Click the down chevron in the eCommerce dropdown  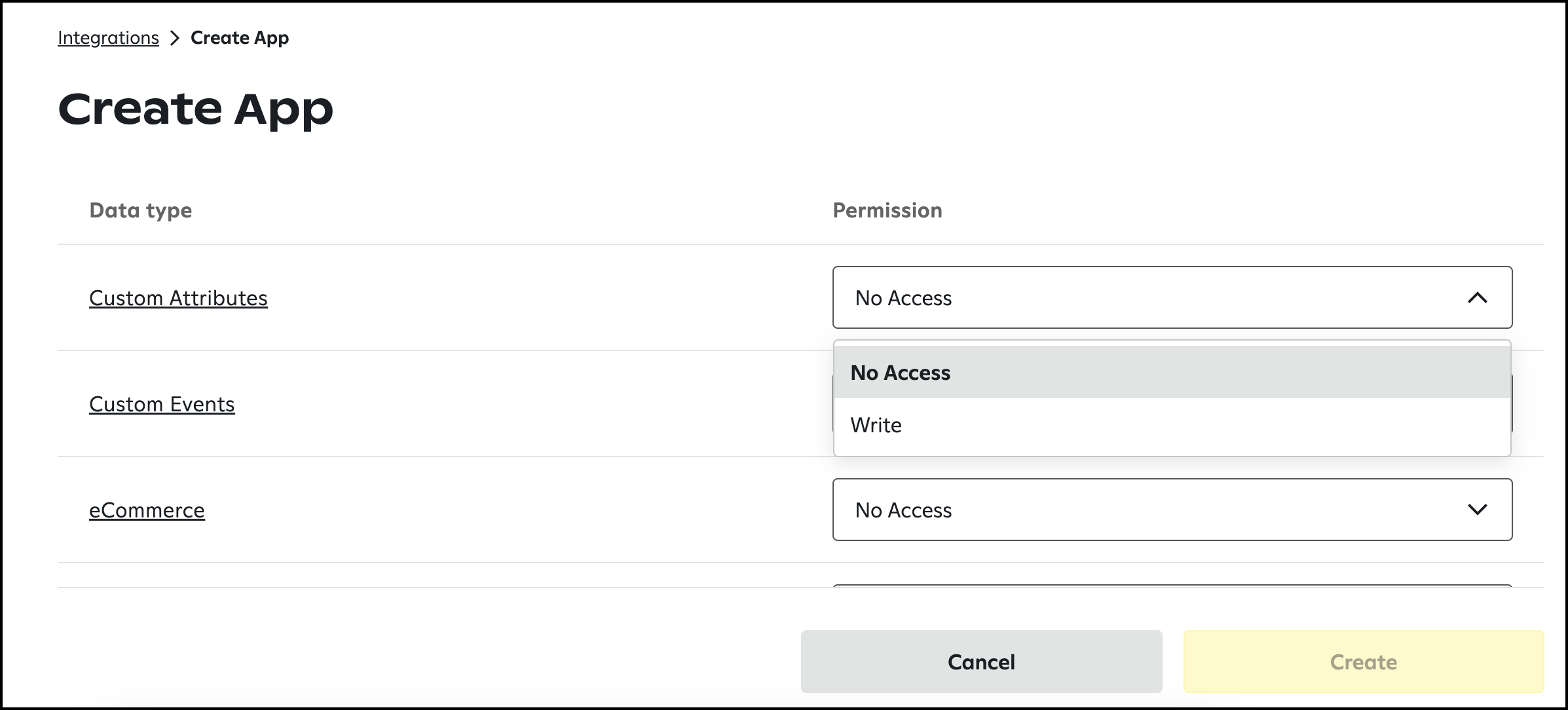pyautogui.click(x=1477, y=510)
